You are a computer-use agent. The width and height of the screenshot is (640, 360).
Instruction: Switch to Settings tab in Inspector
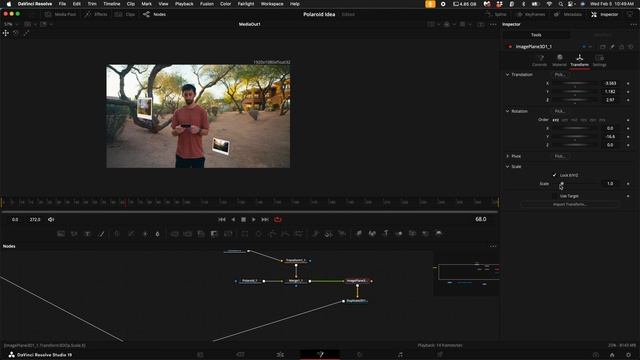pos(599,60)
